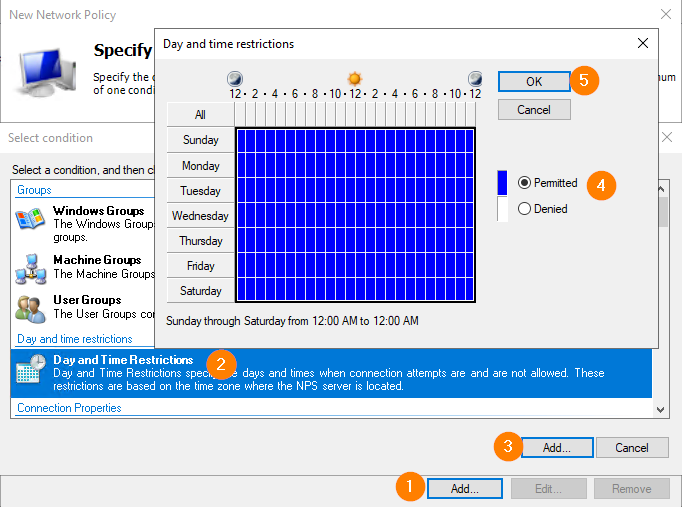Click the blue Permitted color swatch
The height and width of the screenshot is (507, 682).
[503, 183]
